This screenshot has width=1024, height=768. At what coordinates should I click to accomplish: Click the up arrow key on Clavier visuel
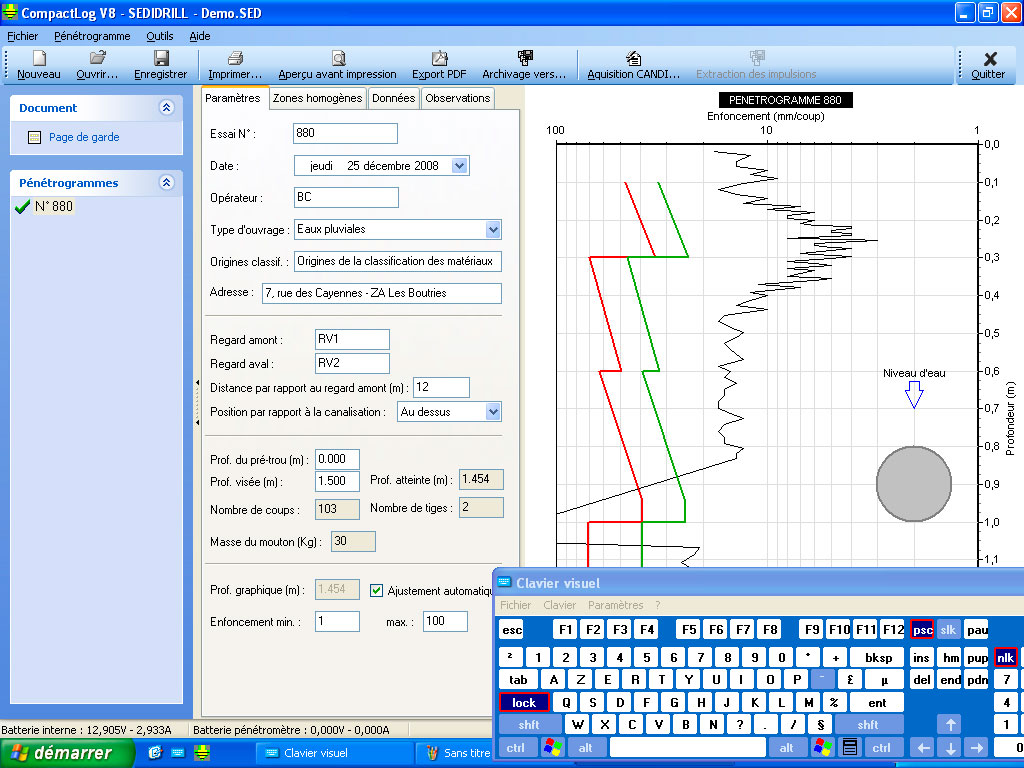pyautogui.click(x=950, y=724)
